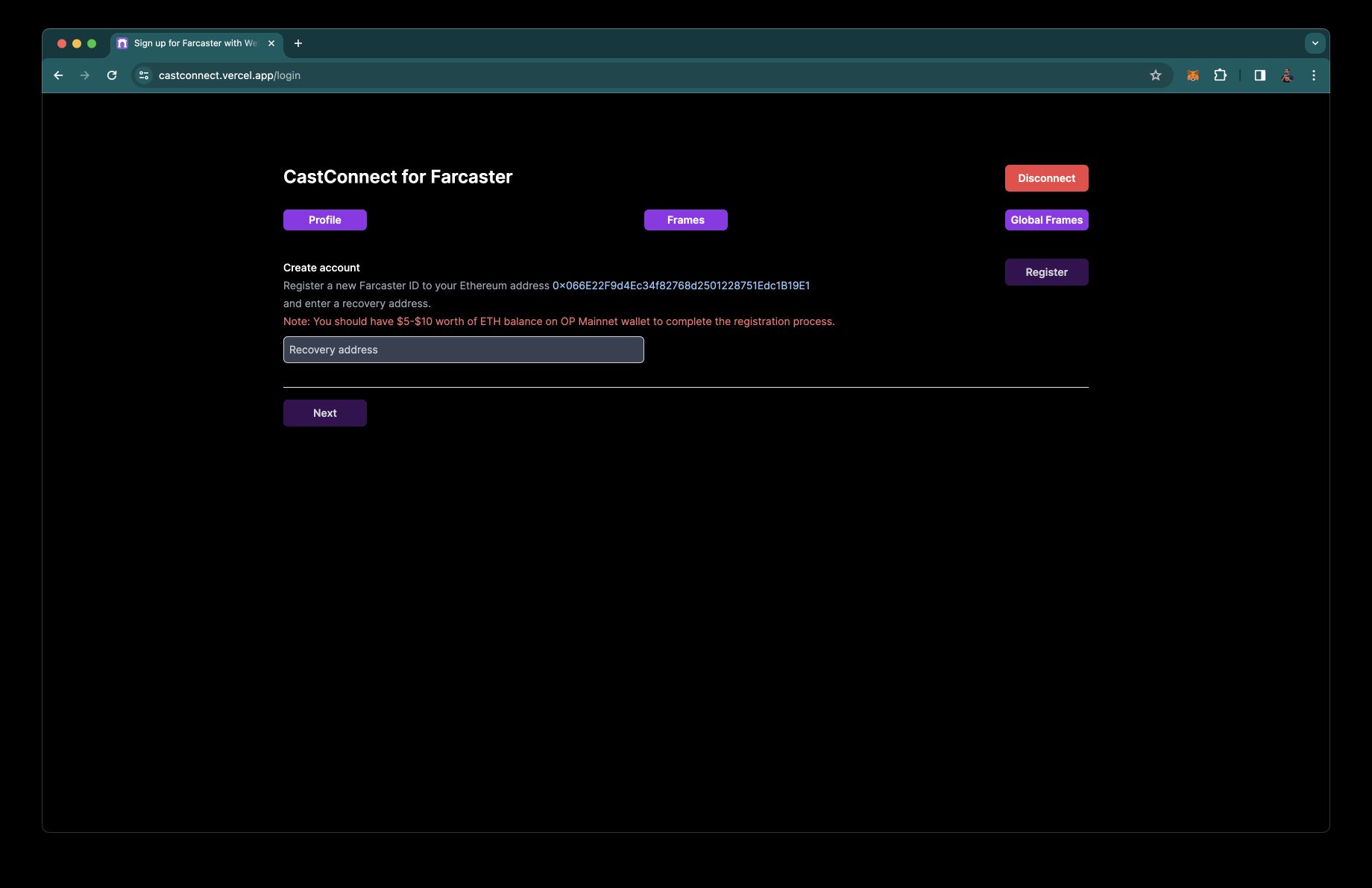This screenshot has width=1372, height=888.
Task: Click the Disconnect button
Action: 1047,178
